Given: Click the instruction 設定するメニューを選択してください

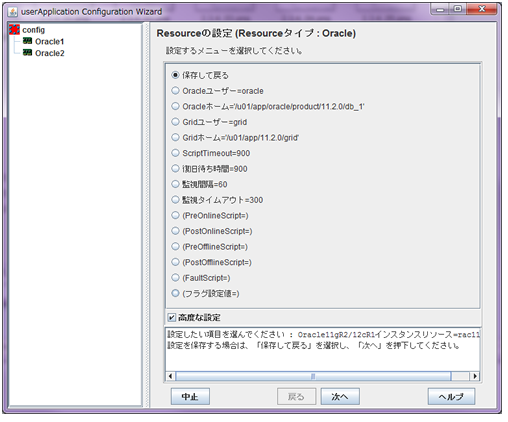Looking at the screenshot, I should (234, 51).
